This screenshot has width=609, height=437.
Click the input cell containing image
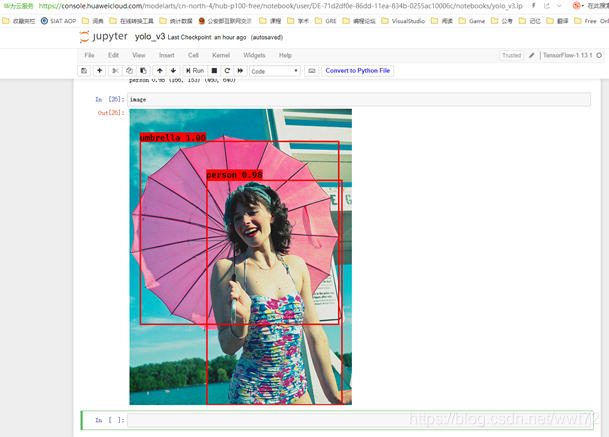[359, 99]
